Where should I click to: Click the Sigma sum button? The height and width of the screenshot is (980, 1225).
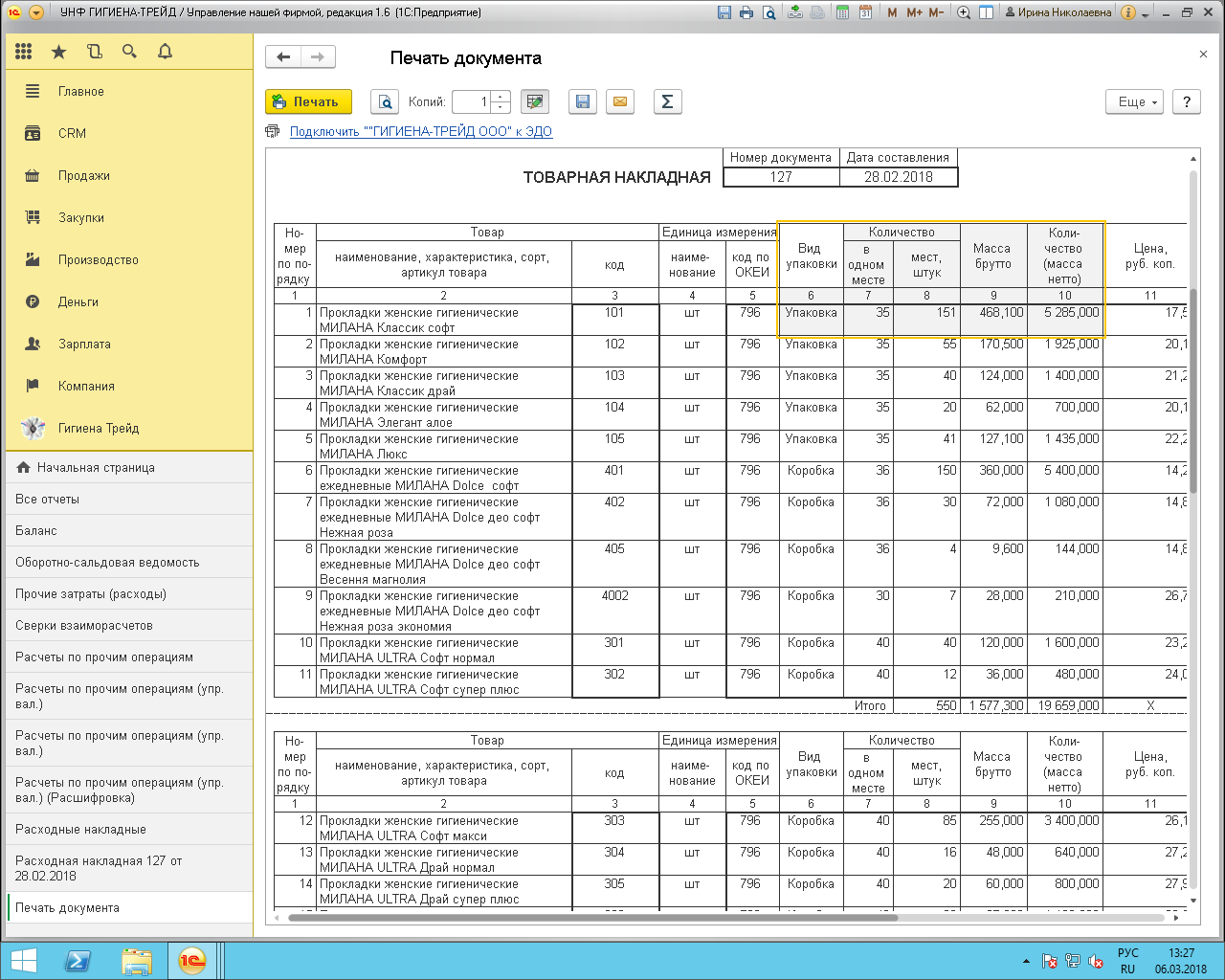click(667, 101)
